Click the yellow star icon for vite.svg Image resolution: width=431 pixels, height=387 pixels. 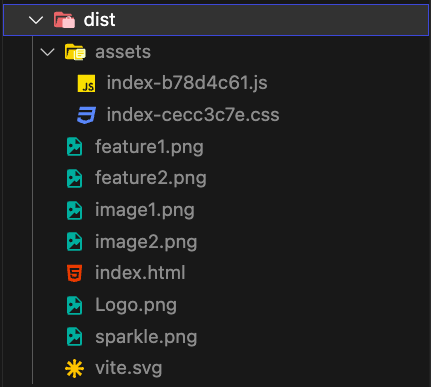coord(75,369)
